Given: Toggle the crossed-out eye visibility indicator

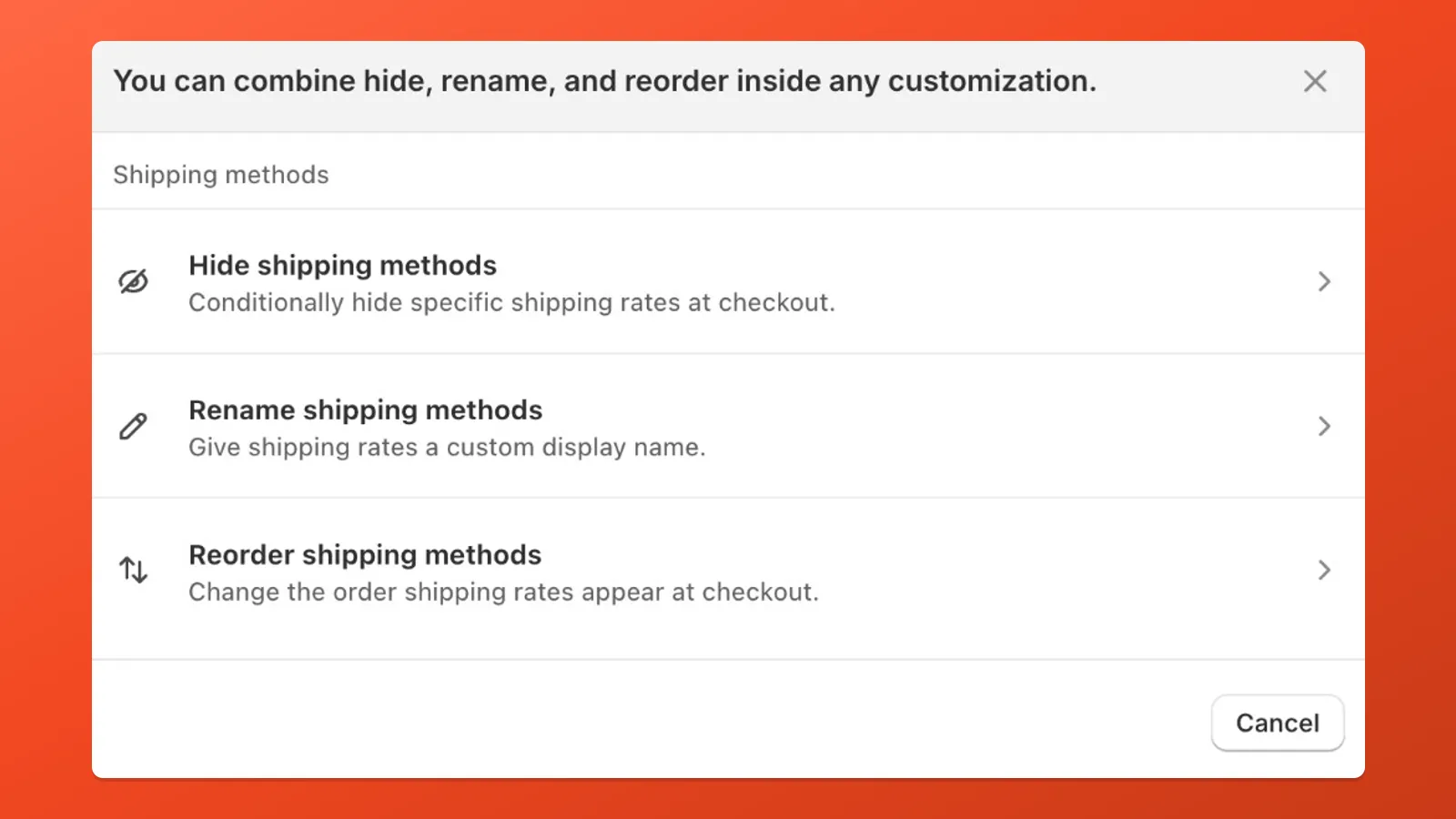Looking at the screenshot, I should point(134,281).
